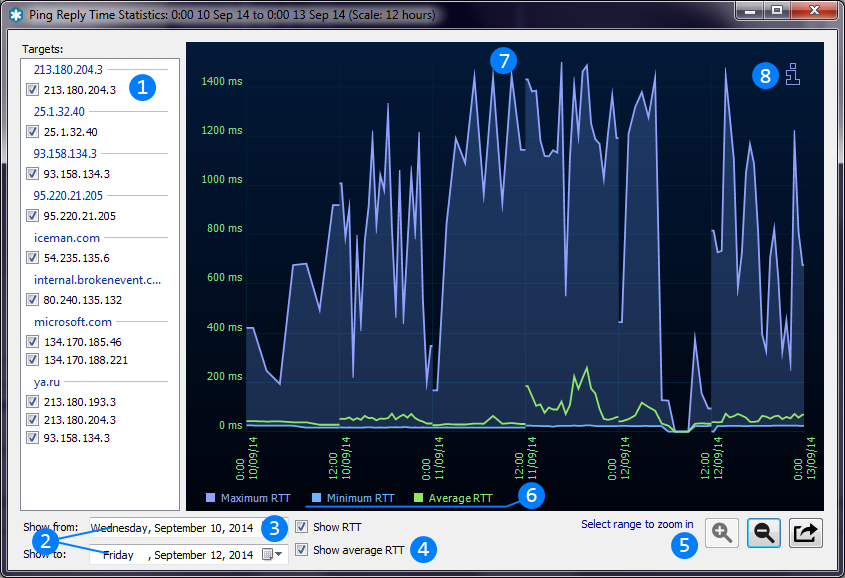Toggle the Show RTT checkbox

click(302, 527)
